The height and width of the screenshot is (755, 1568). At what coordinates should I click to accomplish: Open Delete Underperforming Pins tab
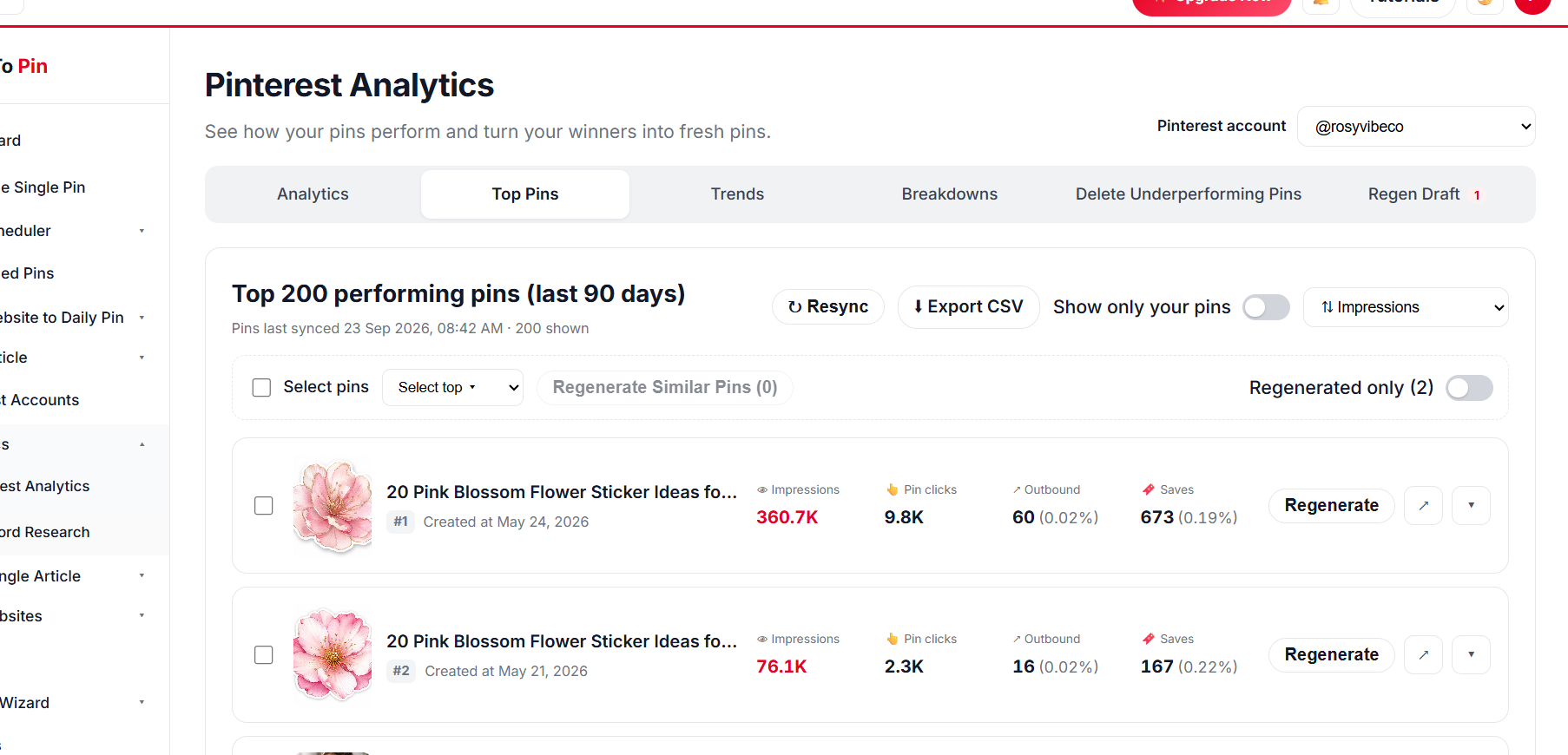[x=1189, y=194]
